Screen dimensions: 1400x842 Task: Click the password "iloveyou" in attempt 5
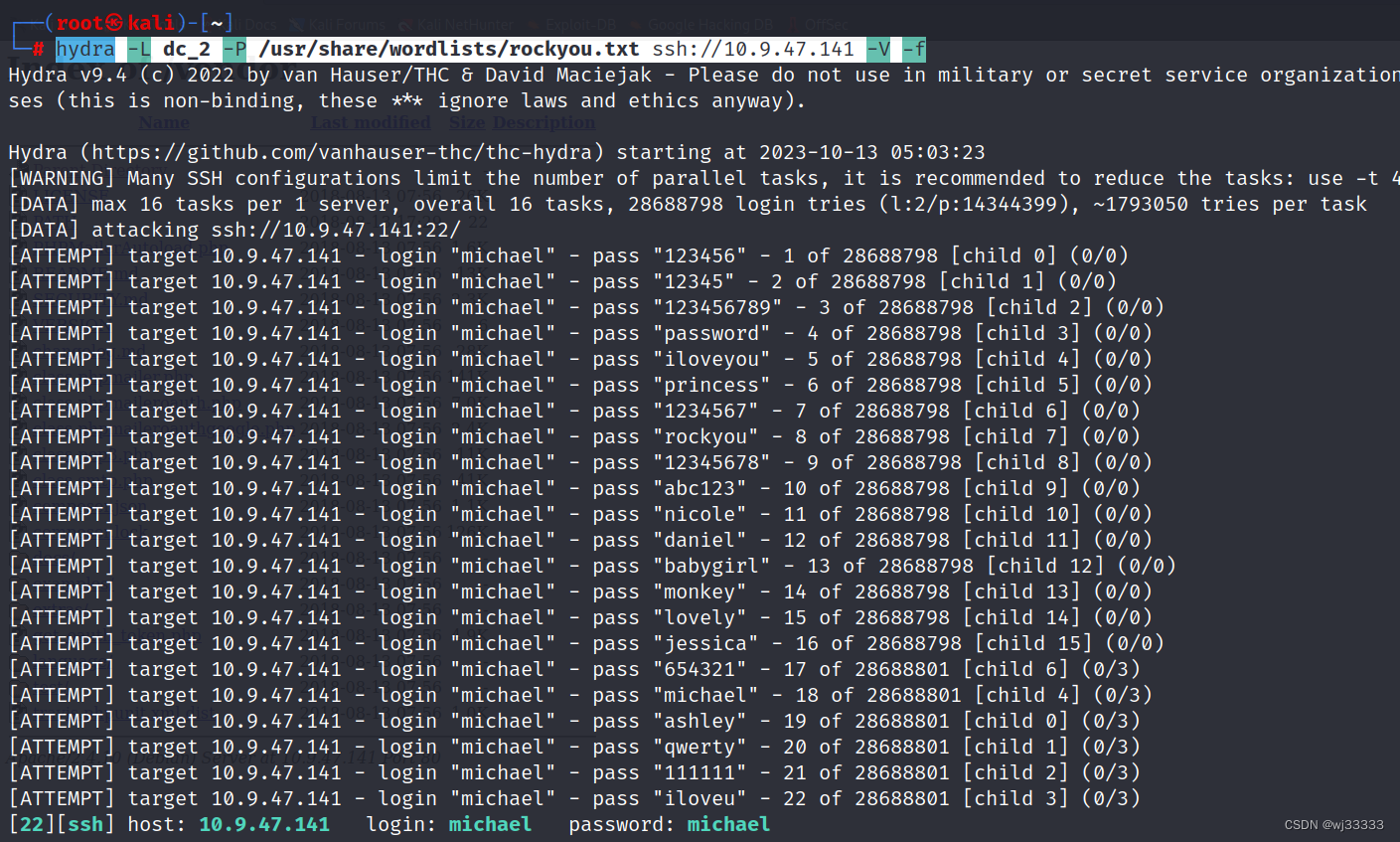point(711,359)
